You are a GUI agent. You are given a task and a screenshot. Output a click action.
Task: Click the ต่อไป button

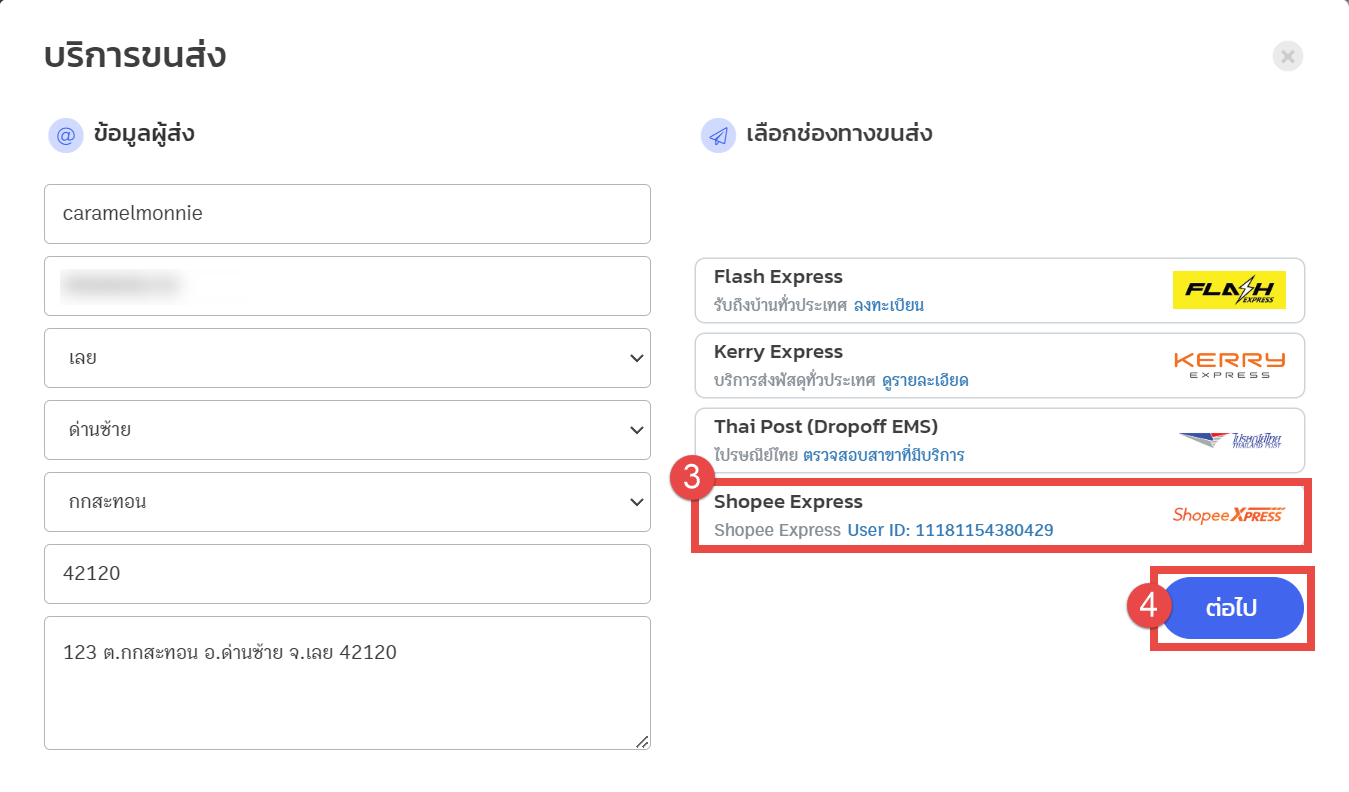tap(1231, 608)
